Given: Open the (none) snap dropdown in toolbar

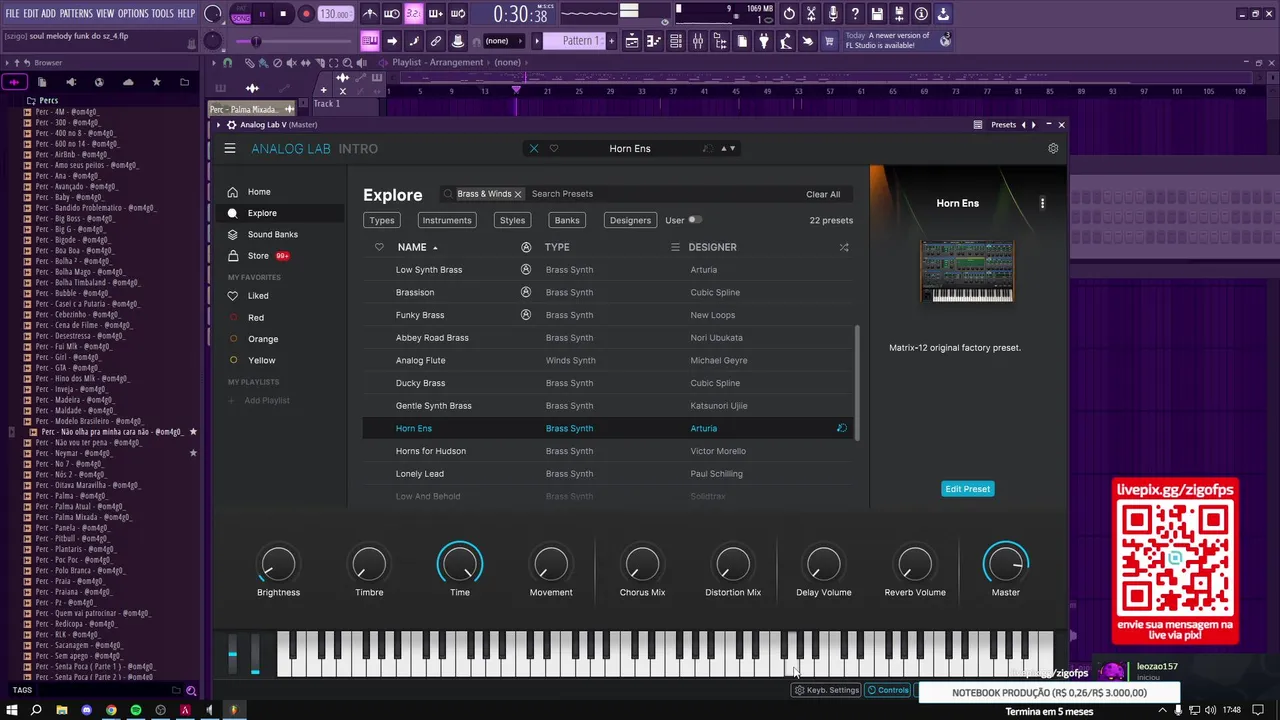Looking at the screenshot, I should [503, 41].
